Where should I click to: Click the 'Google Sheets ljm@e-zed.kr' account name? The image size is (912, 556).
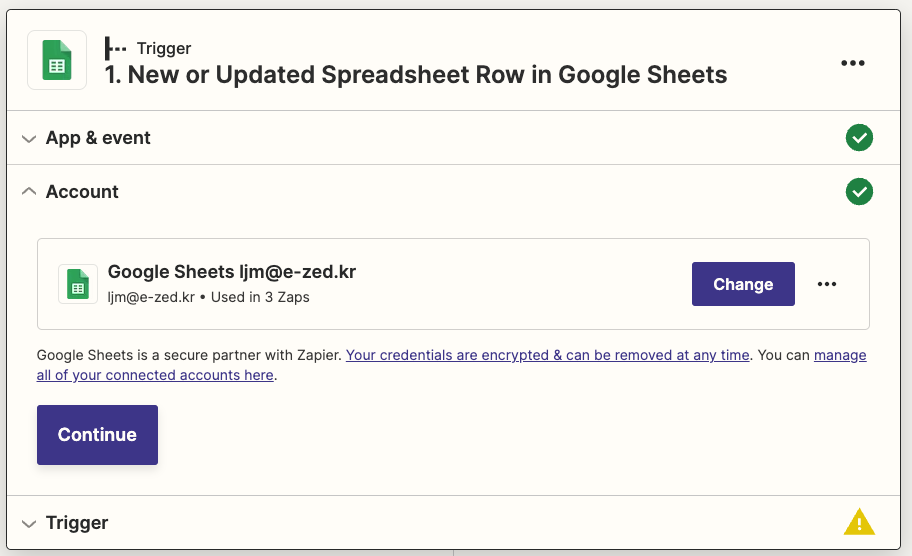[232, 272]
